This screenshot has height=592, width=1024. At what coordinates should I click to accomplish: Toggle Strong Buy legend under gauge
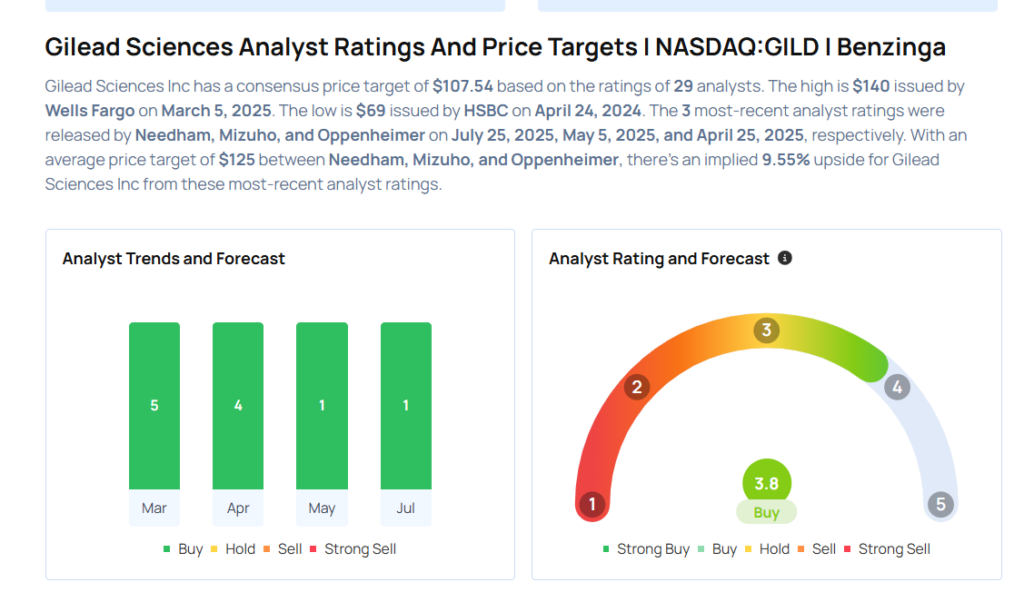click(x=647, y=549)
